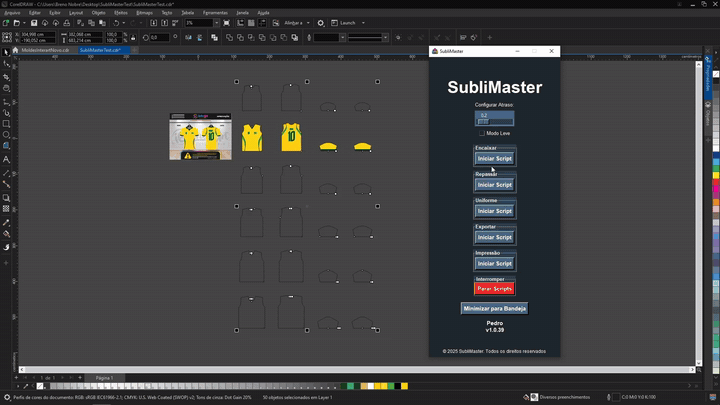The height and width of the screenshot is (405, 720).
Task: Adjust the Configurar Atraso slider
Action: click(x=495, y=122)
